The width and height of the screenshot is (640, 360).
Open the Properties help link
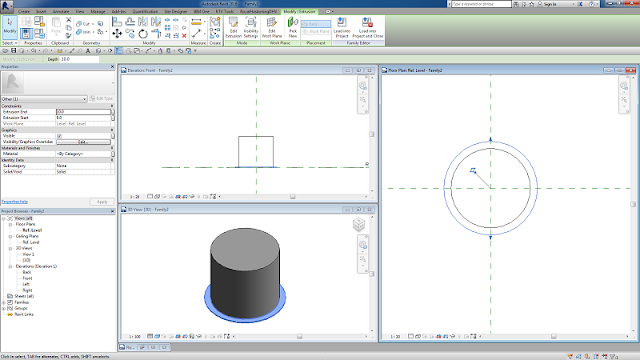[x=15, y=202]
